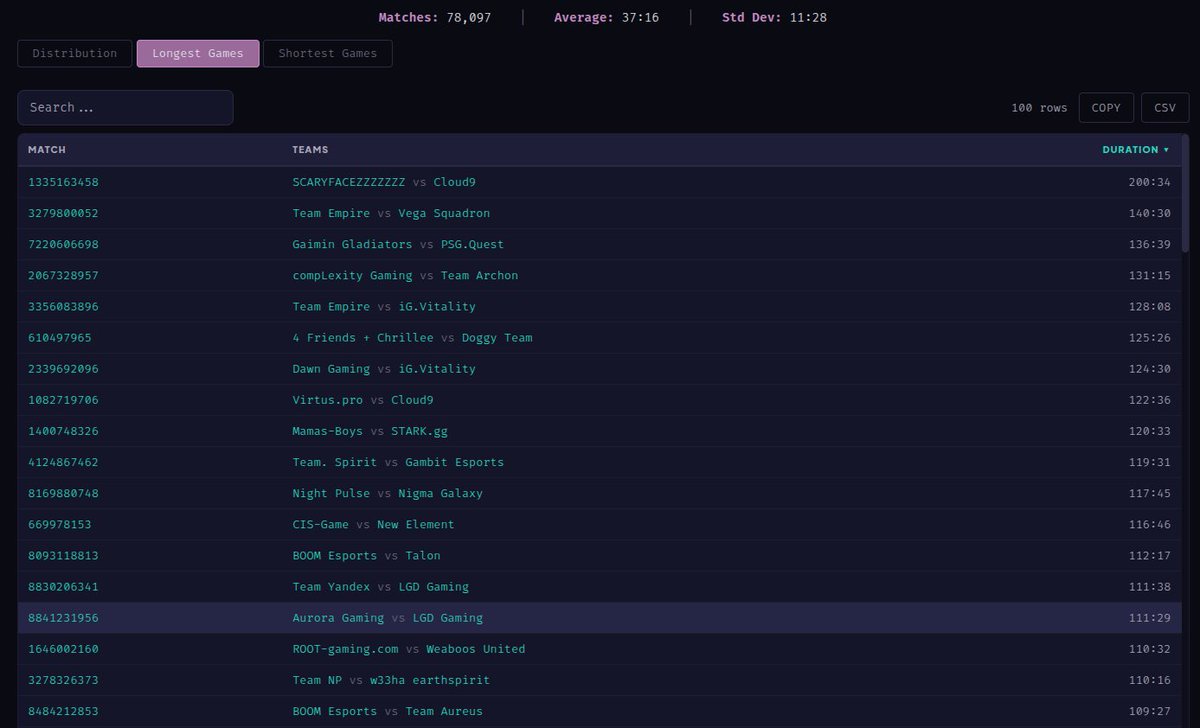1200x728 pixels.
Task: Select the 111:29 duration value
Action: click(1148, 617)
